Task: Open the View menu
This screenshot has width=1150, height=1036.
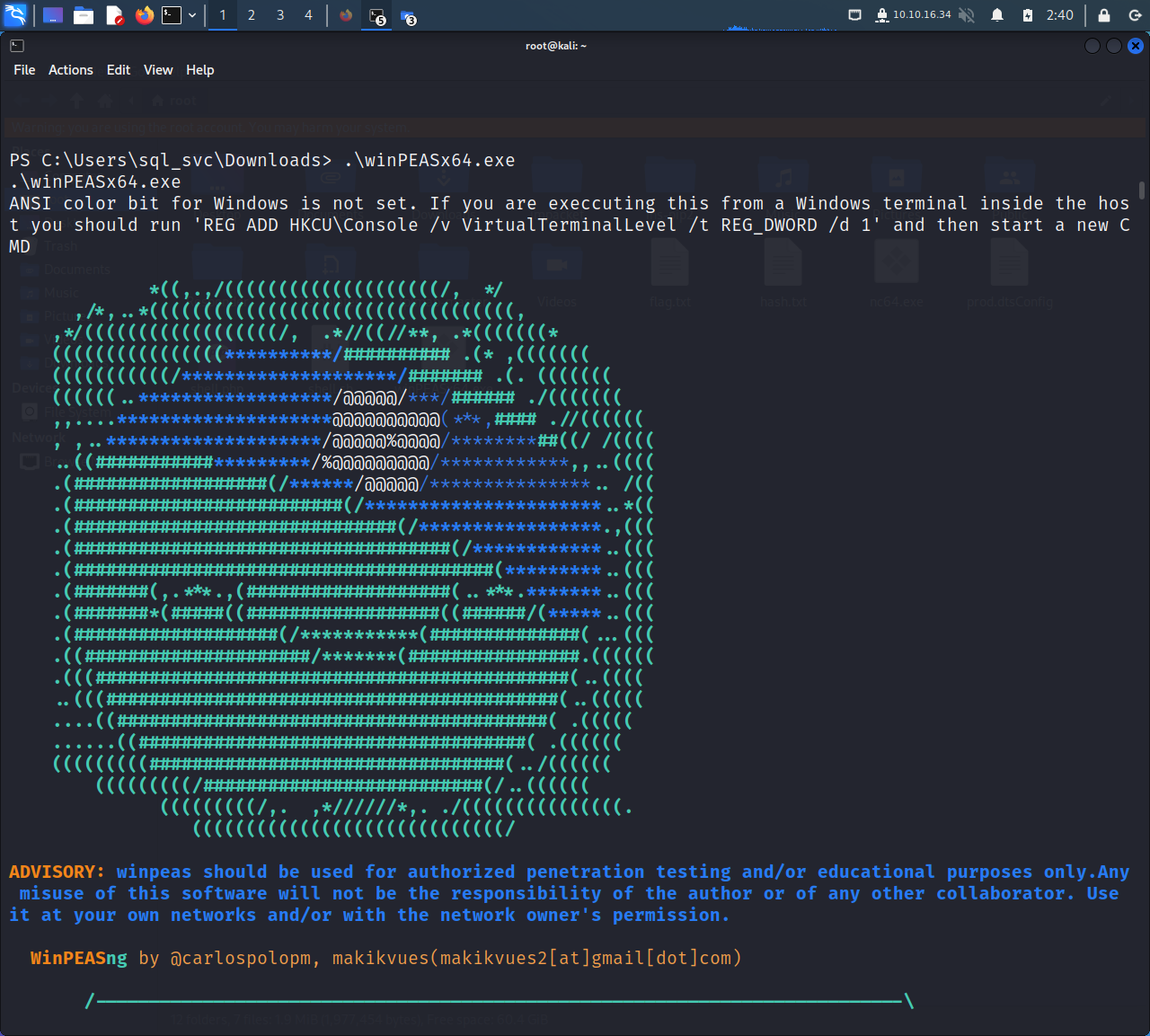Action: click(158, 70)
